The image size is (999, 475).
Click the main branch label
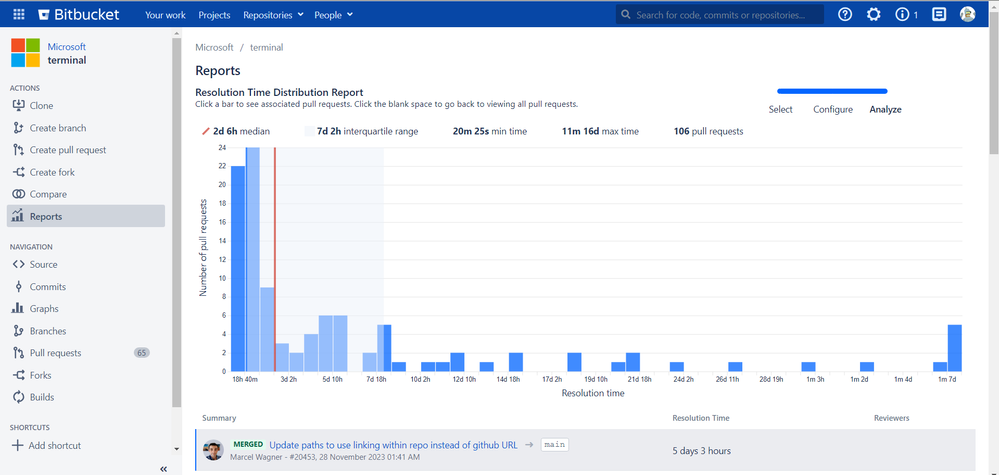554,444
